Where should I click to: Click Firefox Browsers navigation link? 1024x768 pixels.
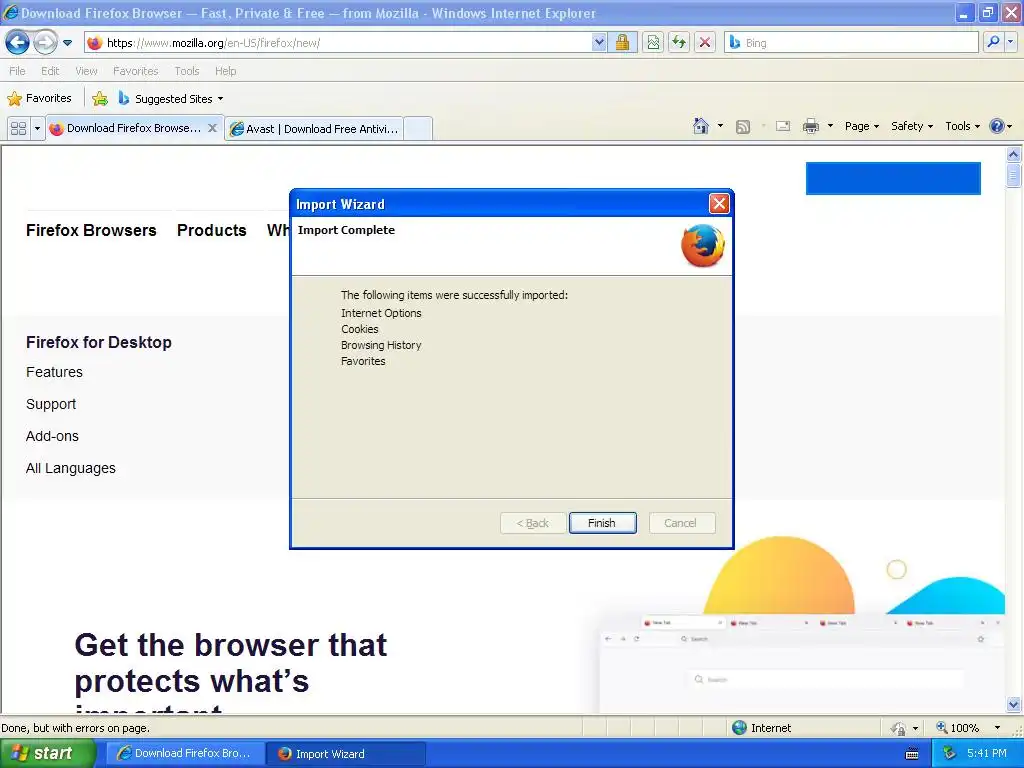pyautogui.click(x=91, y=231)
